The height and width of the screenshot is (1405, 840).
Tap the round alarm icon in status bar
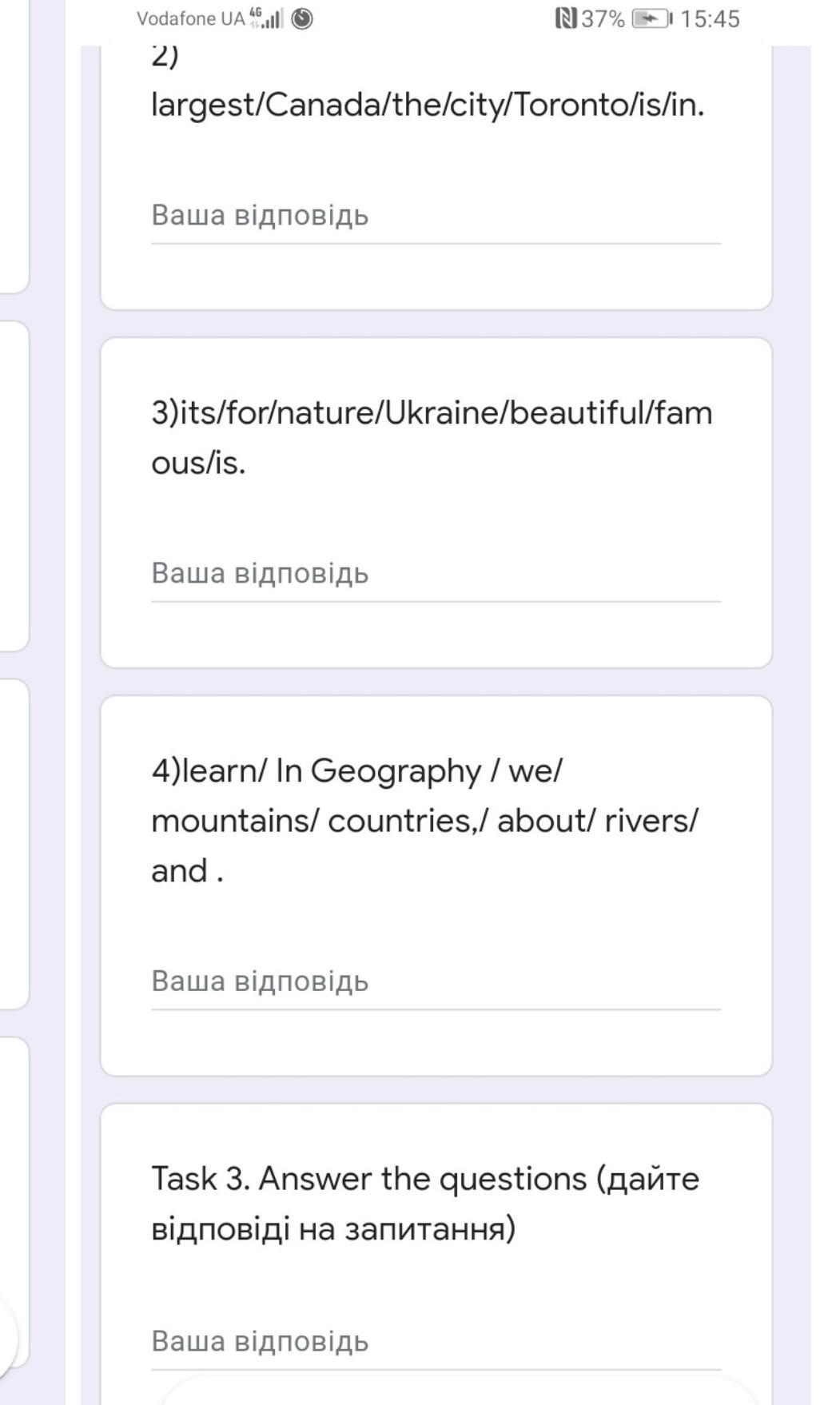[302, 18]
